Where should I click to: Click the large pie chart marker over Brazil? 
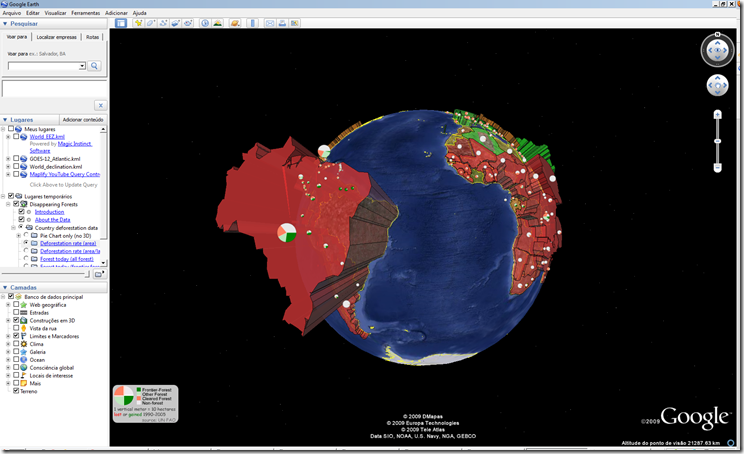click(x=287, y=232)
